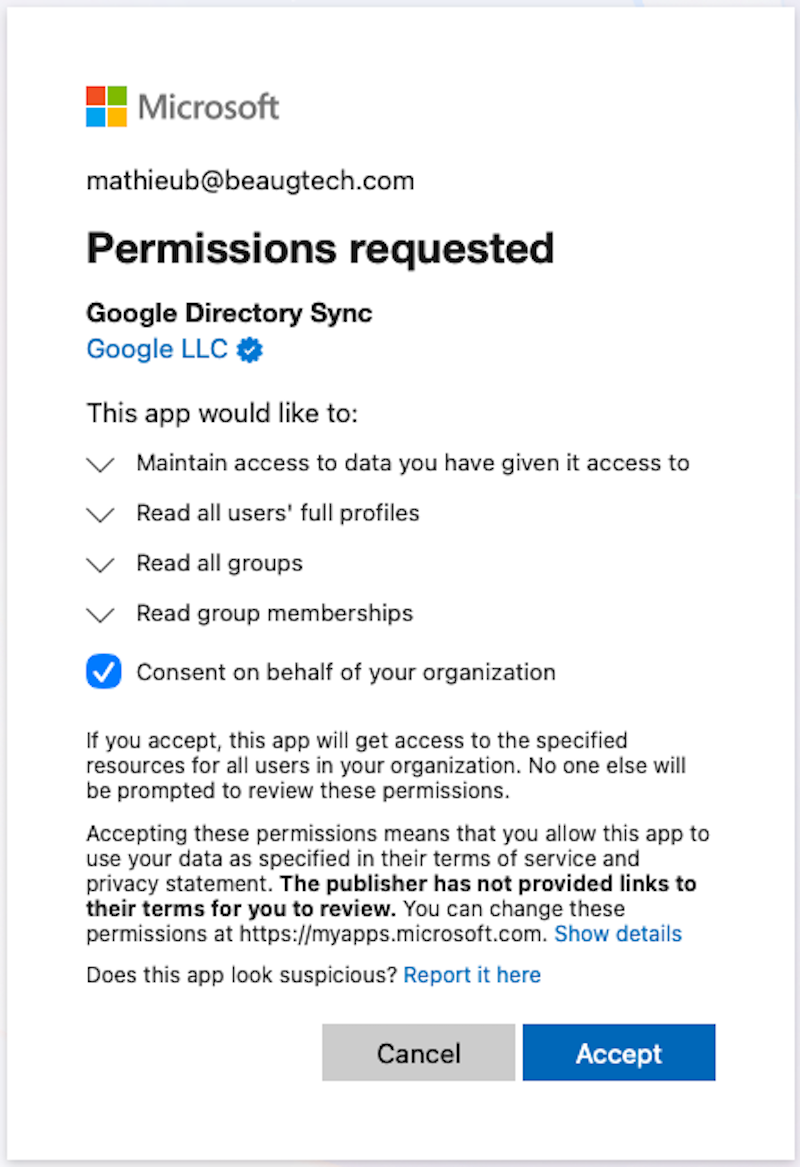
Task: Open the Google LLC publisher link
Action: [x=157, y=349]
